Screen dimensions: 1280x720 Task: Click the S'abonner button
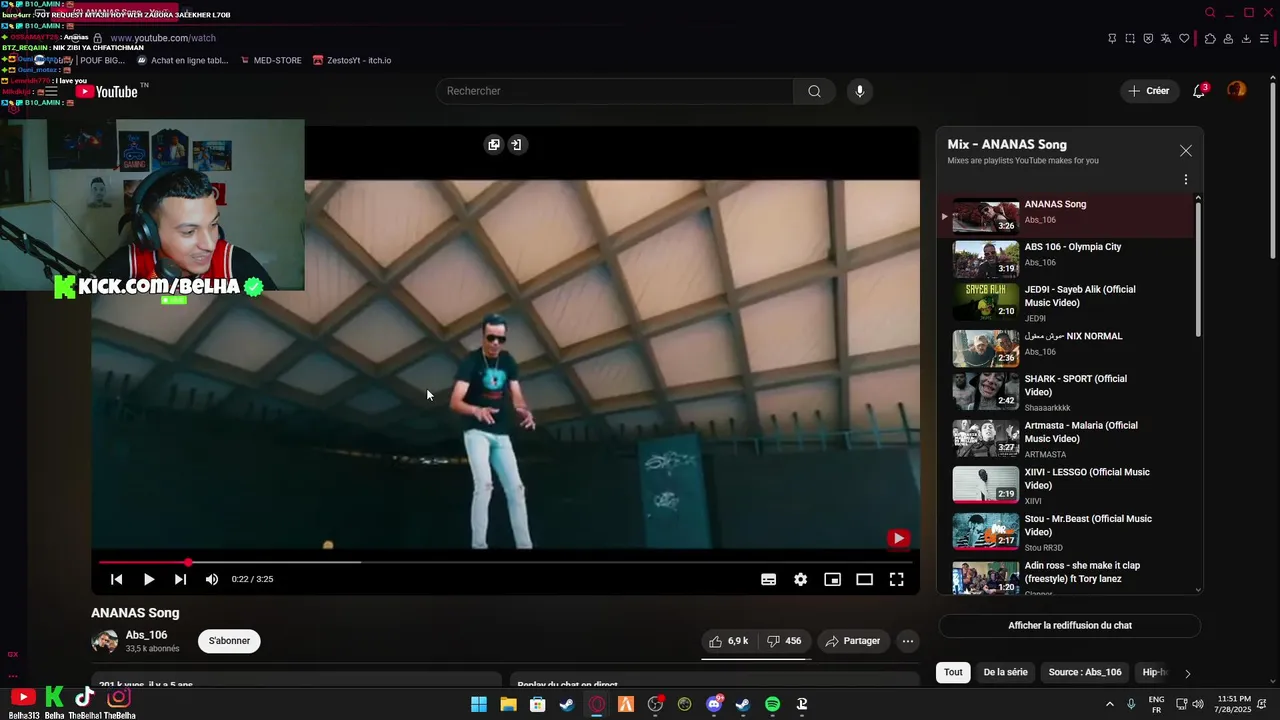coord(230,641)
